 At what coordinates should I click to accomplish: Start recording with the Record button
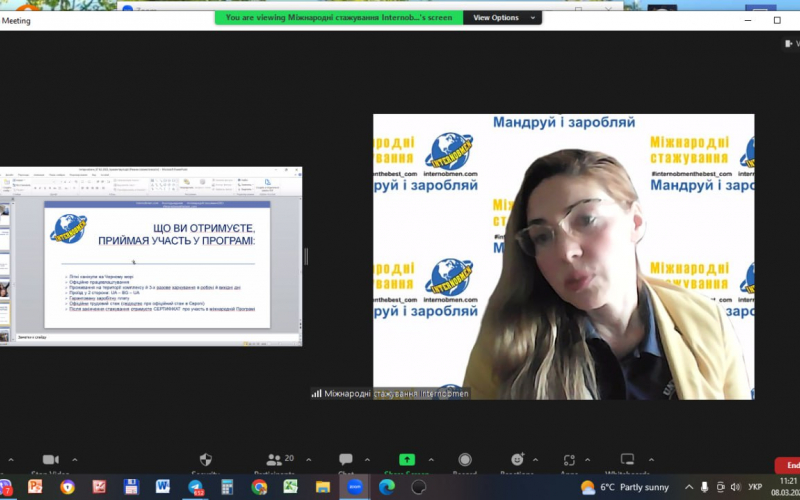pos(465,460)
